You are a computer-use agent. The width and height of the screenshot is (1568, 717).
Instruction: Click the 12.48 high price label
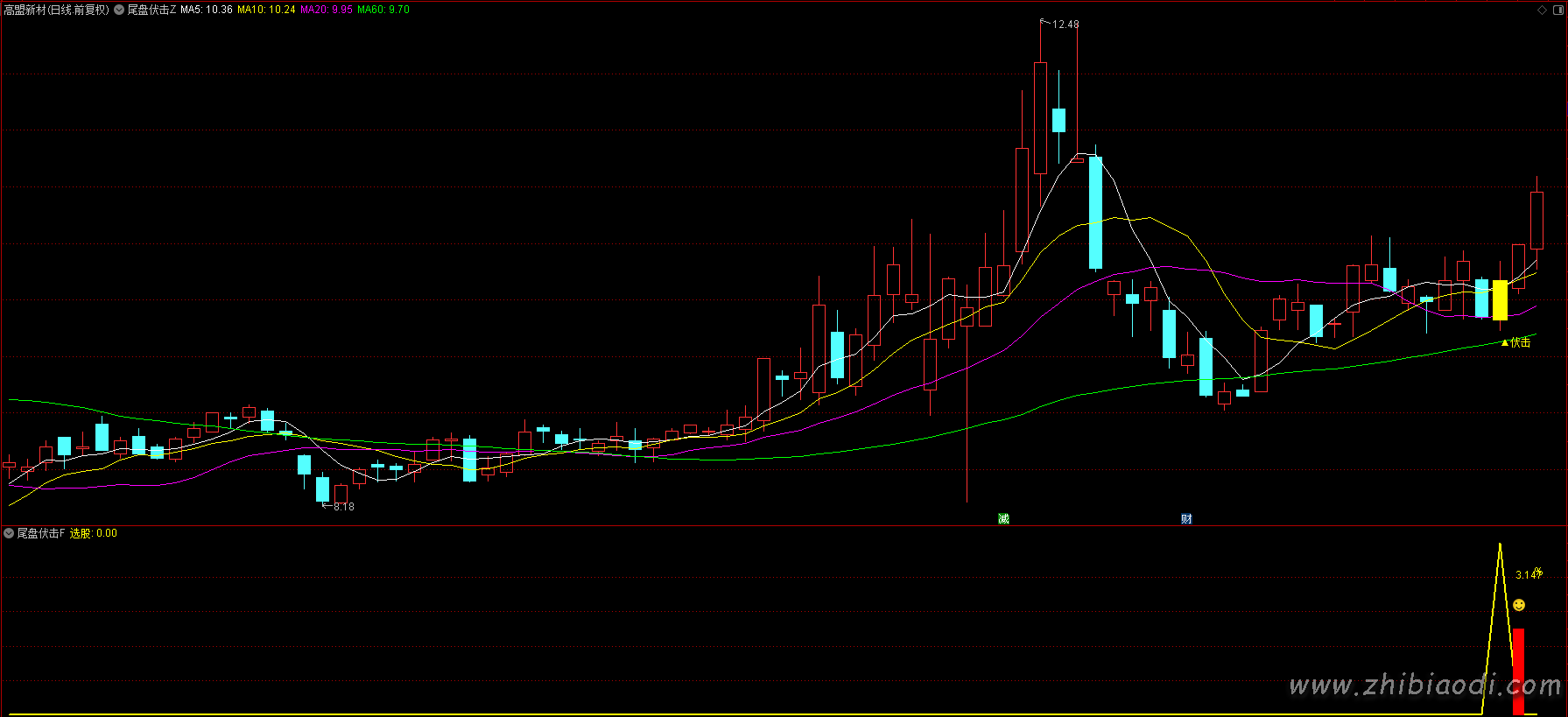click(x=1065, y=25)
